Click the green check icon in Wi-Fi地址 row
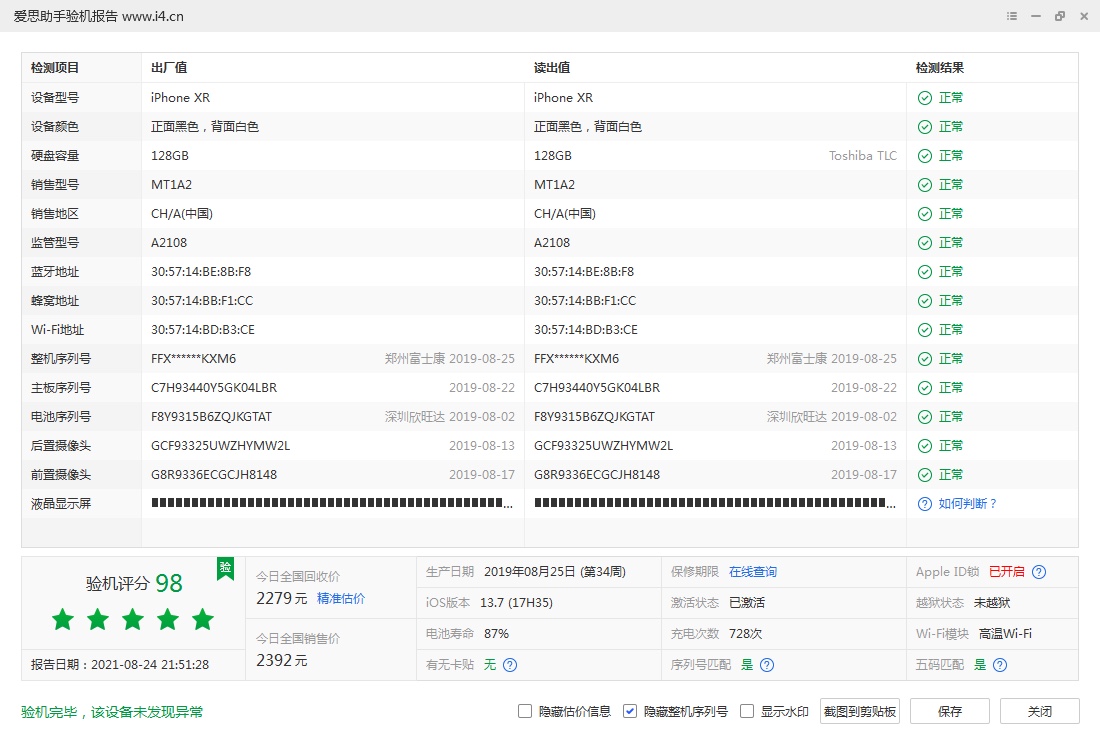The image size is (1100, 749). click(925, 330)
